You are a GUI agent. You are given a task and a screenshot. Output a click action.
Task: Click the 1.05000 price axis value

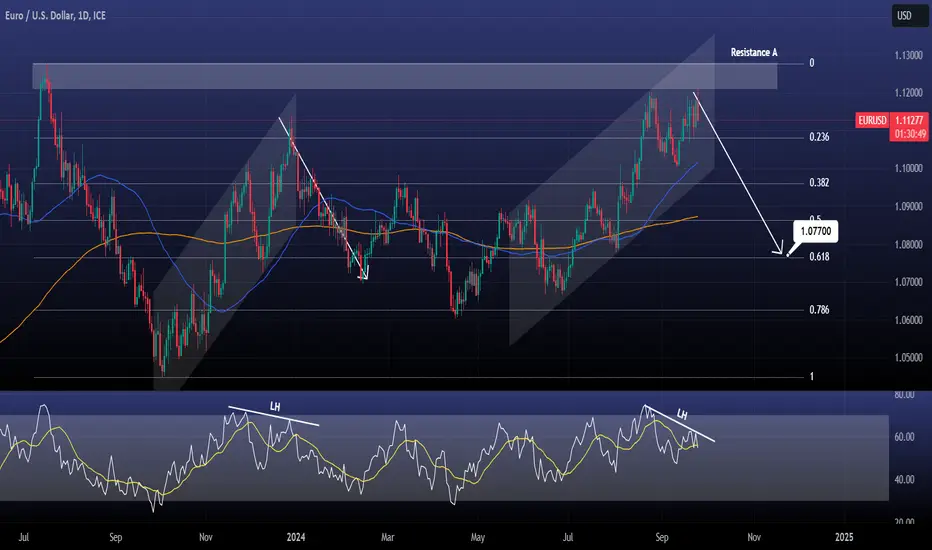point(909,358)
